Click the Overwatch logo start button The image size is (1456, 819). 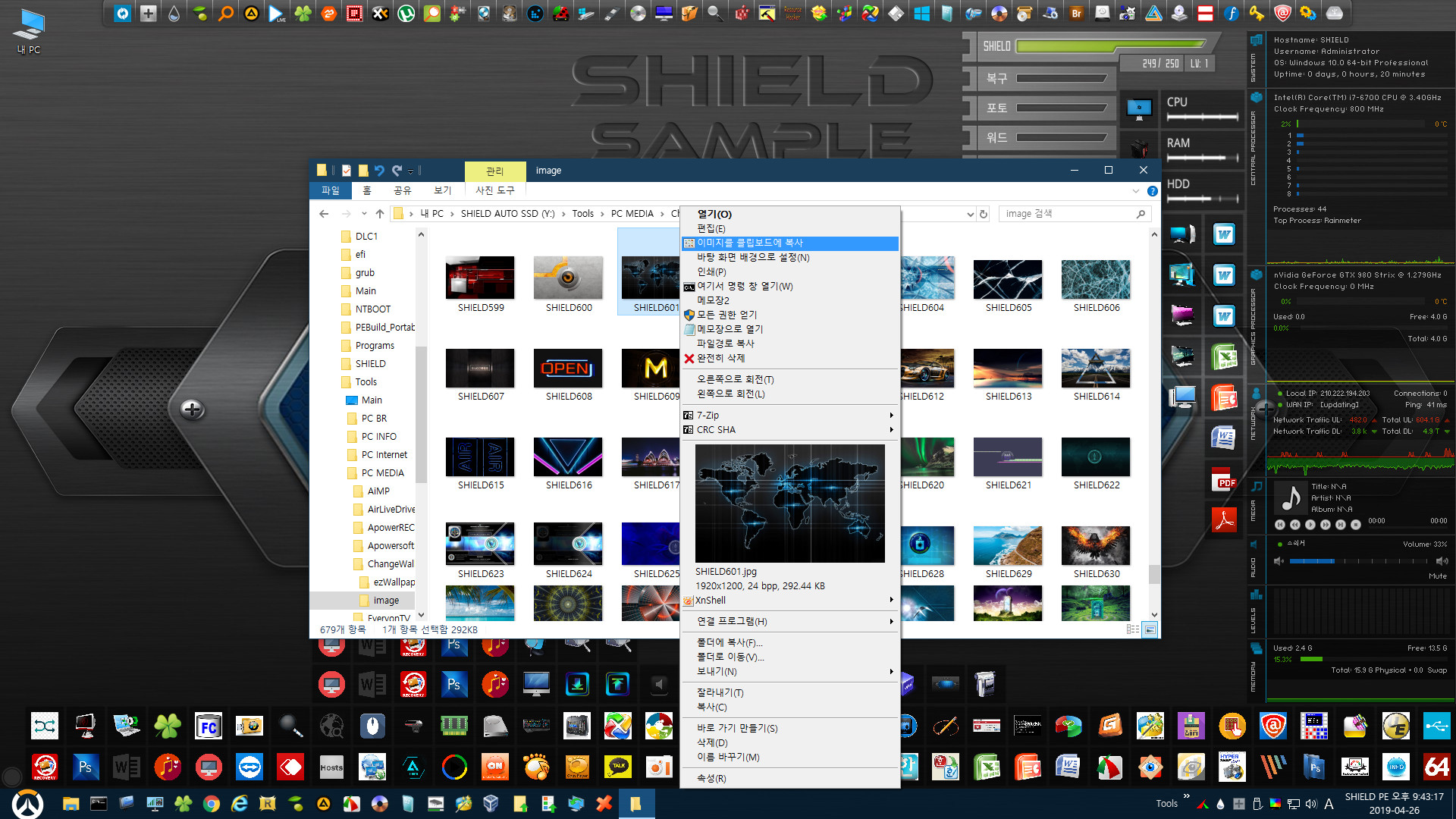click(x=27, y=803)
